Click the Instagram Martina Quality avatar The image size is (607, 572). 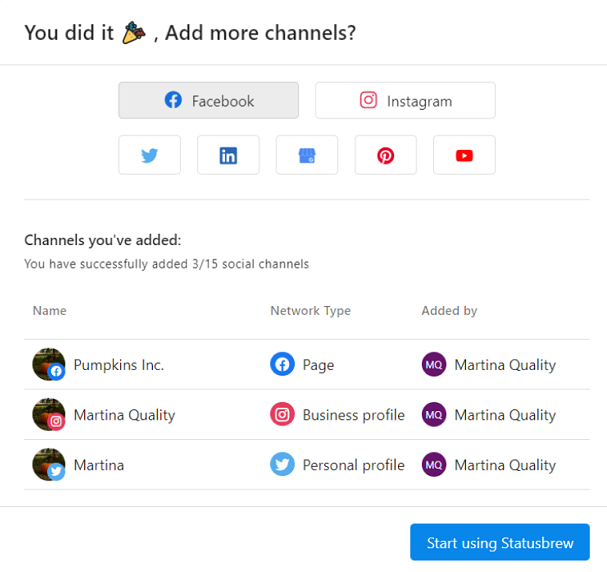coord(48,414)
